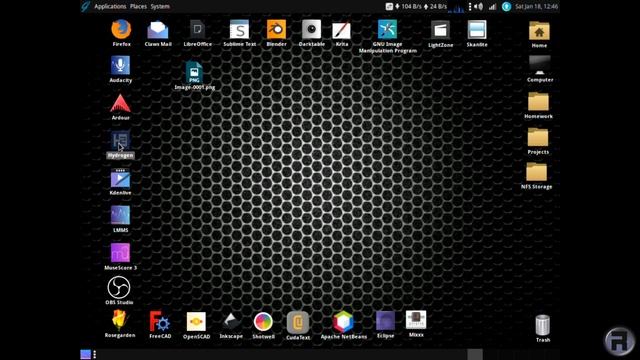Open the FreeCAD desktop icon

(x=160, y=322)
